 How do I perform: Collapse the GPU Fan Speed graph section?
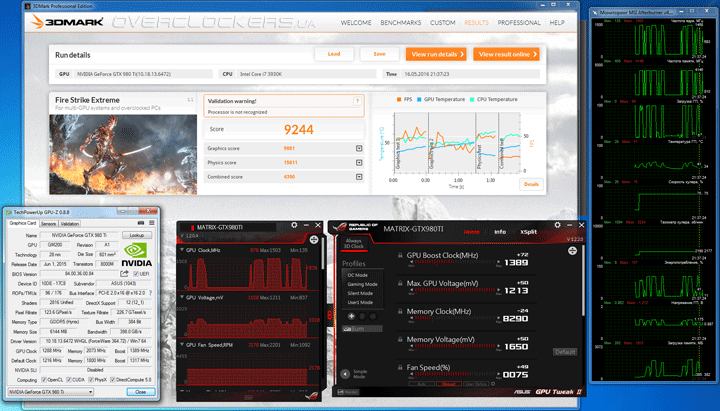182,344
